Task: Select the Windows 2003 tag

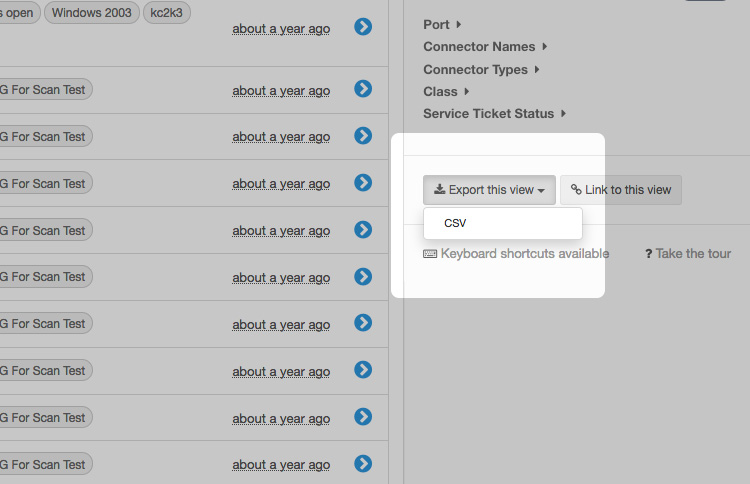Action: 90,13
